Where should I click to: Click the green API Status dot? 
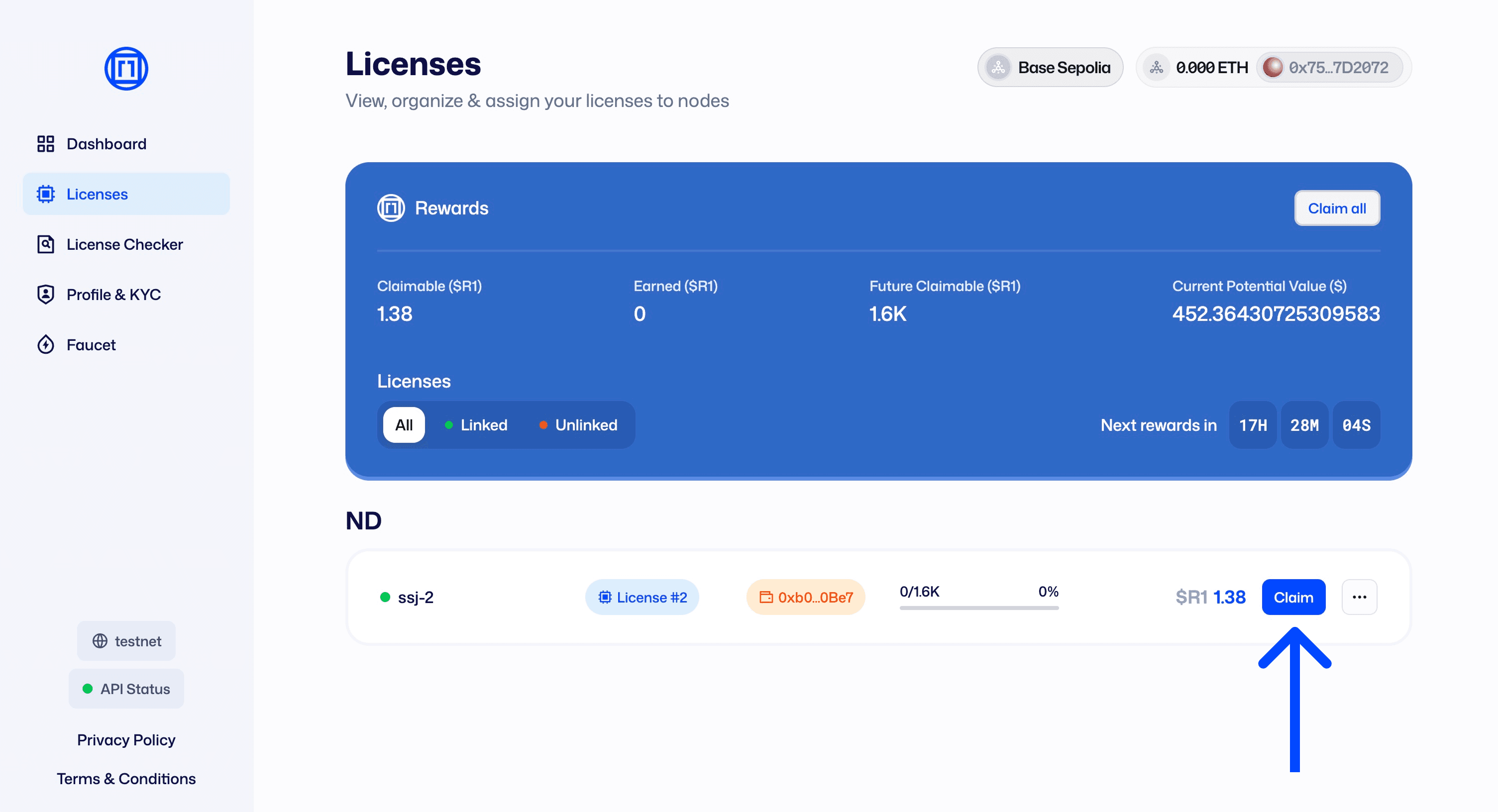click(88, 689)
